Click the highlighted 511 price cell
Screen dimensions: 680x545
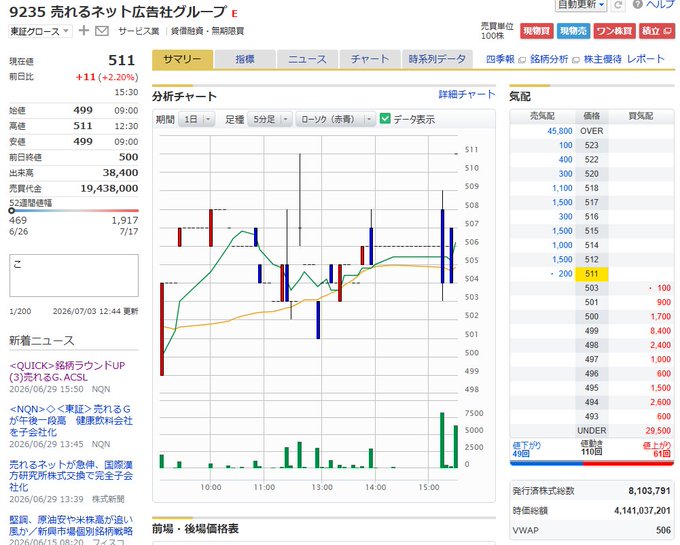(592, 274)
